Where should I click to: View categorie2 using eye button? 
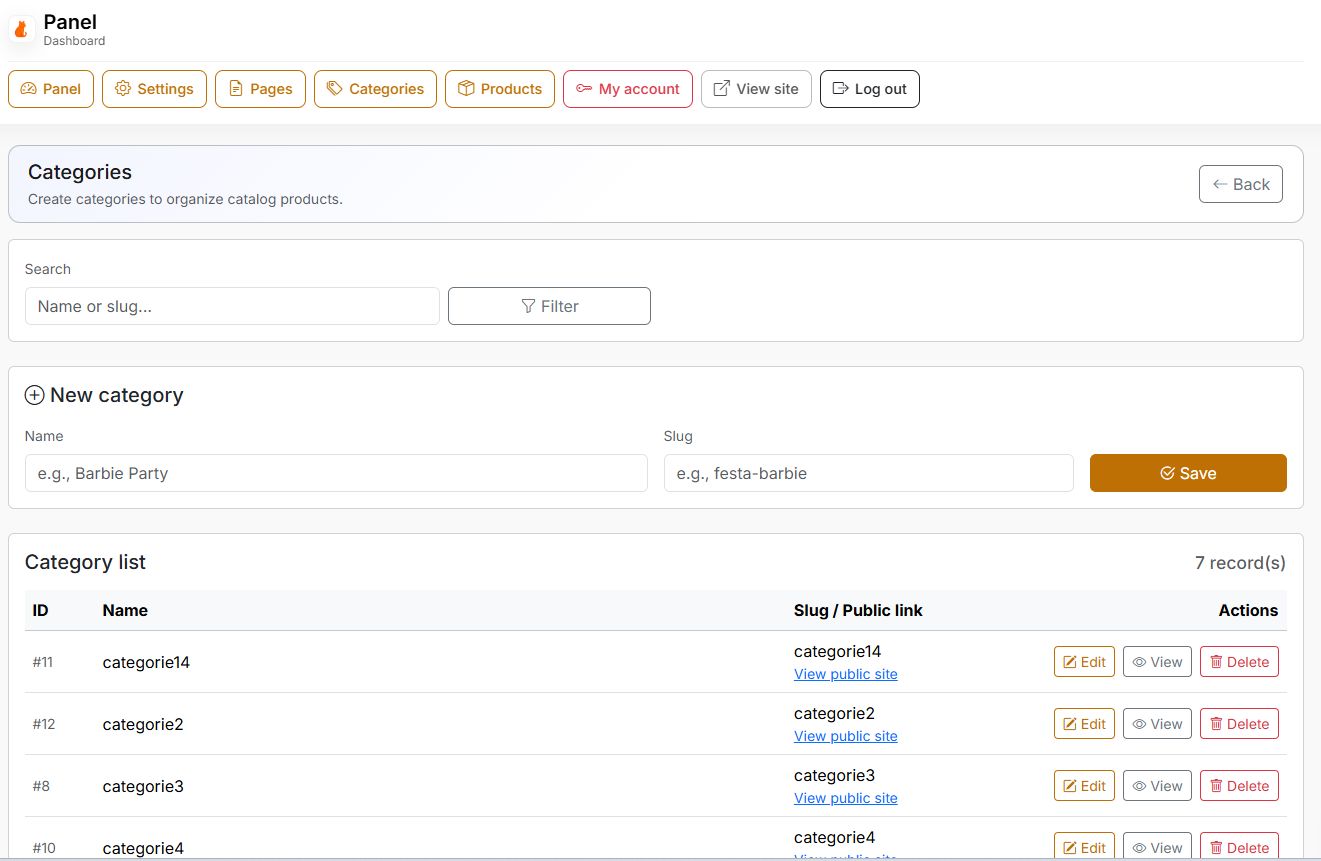tap(1157, 724)
